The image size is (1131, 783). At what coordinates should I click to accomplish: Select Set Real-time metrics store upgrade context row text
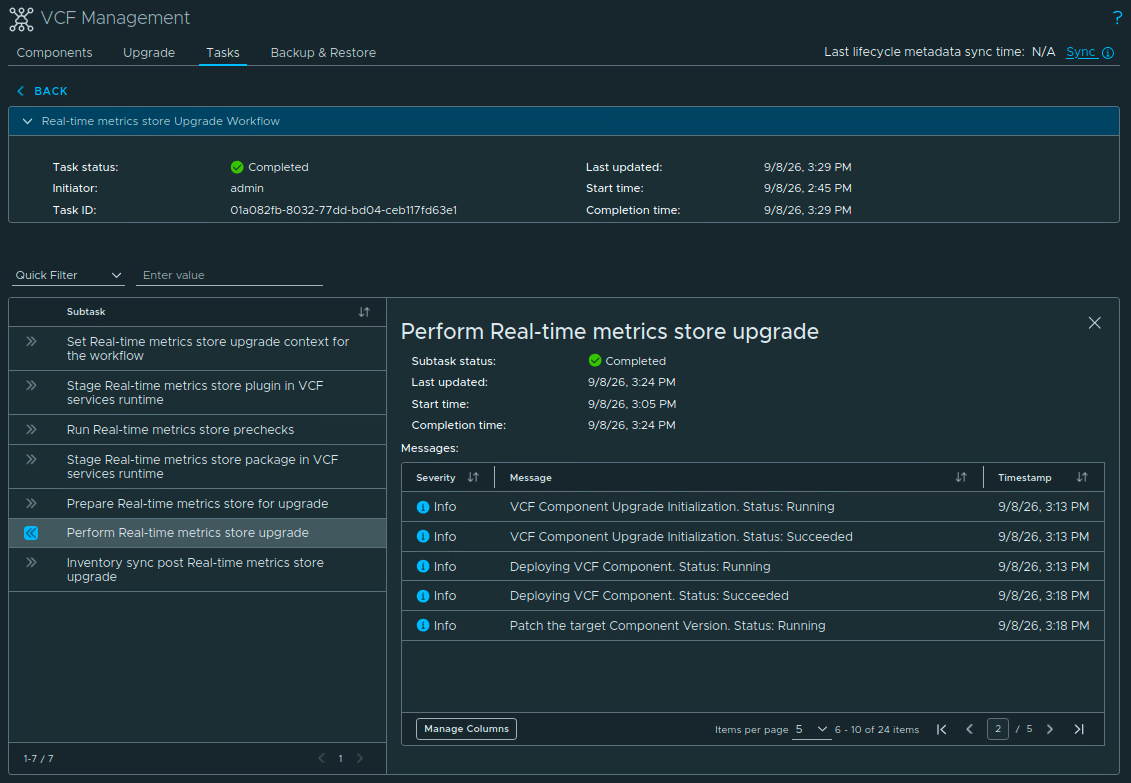click(x=208, y=348)
